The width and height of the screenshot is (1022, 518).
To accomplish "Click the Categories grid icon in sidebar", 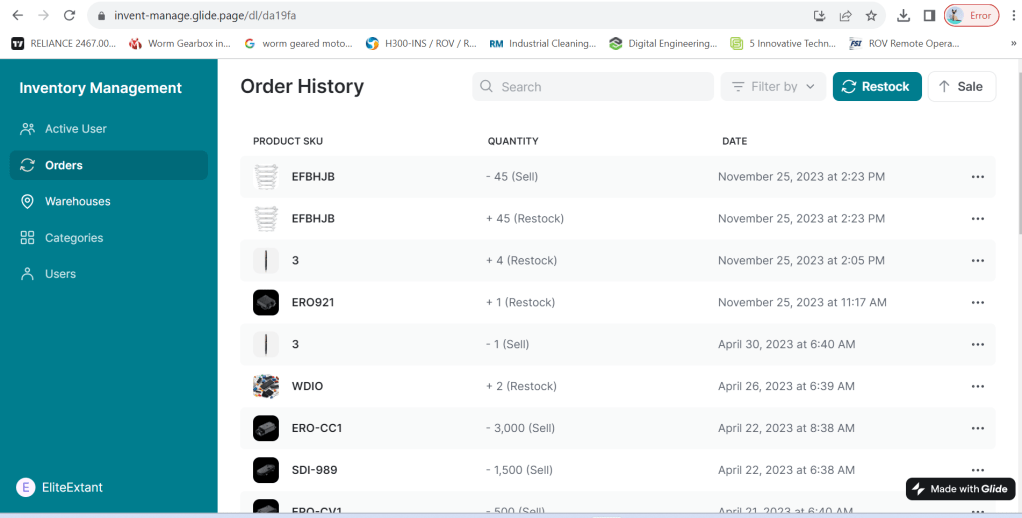I will [x=27, y=238].
